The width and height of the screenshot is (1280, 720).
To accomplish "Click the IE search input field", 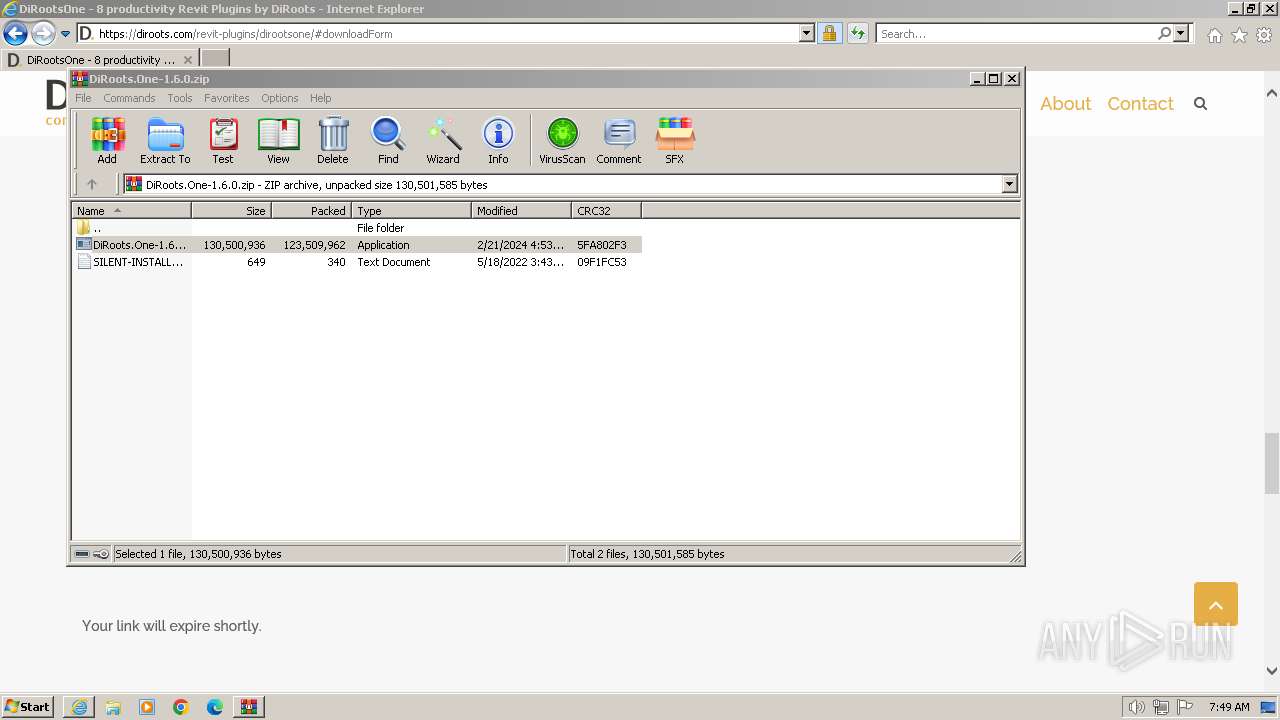I will coord(1017,34).
